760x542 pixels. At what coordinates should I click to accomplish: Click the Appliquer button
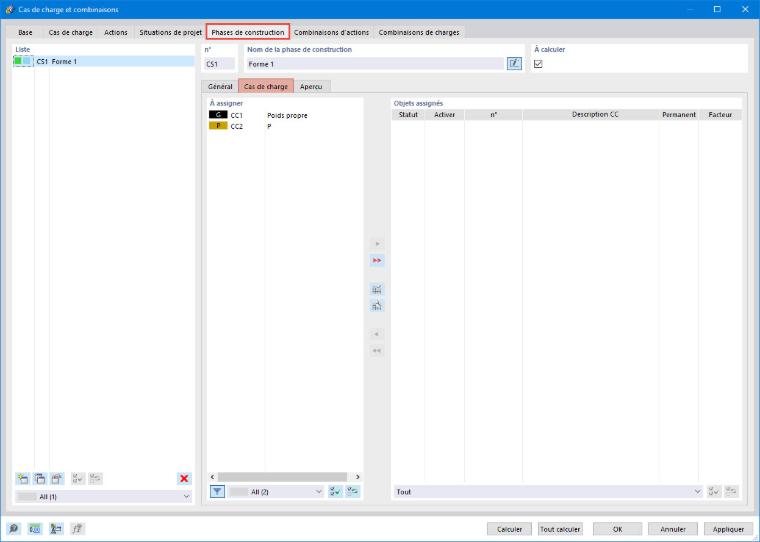(x=728, y=529)
